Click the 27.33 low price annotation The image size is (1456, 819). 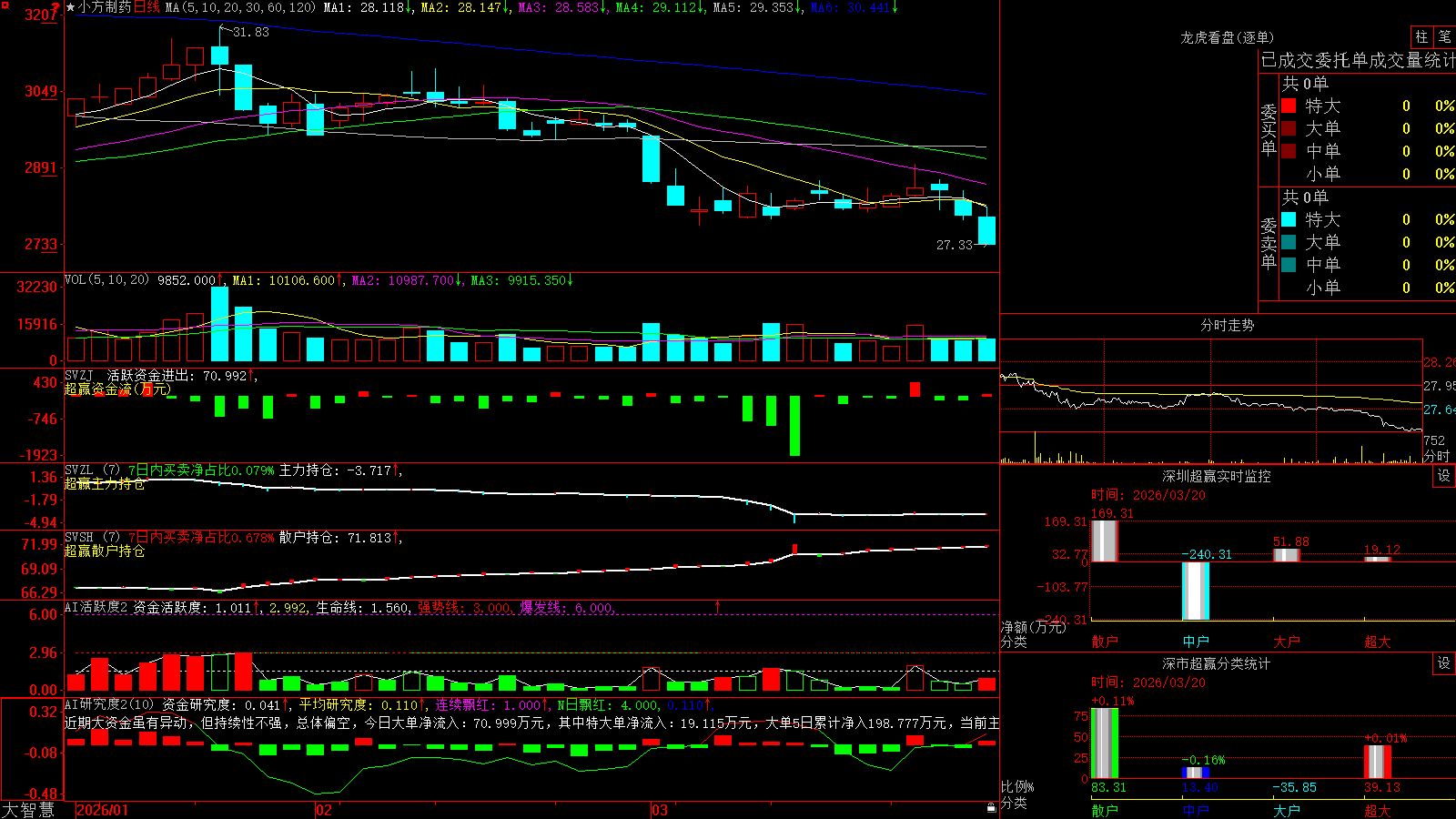(955, 245)
